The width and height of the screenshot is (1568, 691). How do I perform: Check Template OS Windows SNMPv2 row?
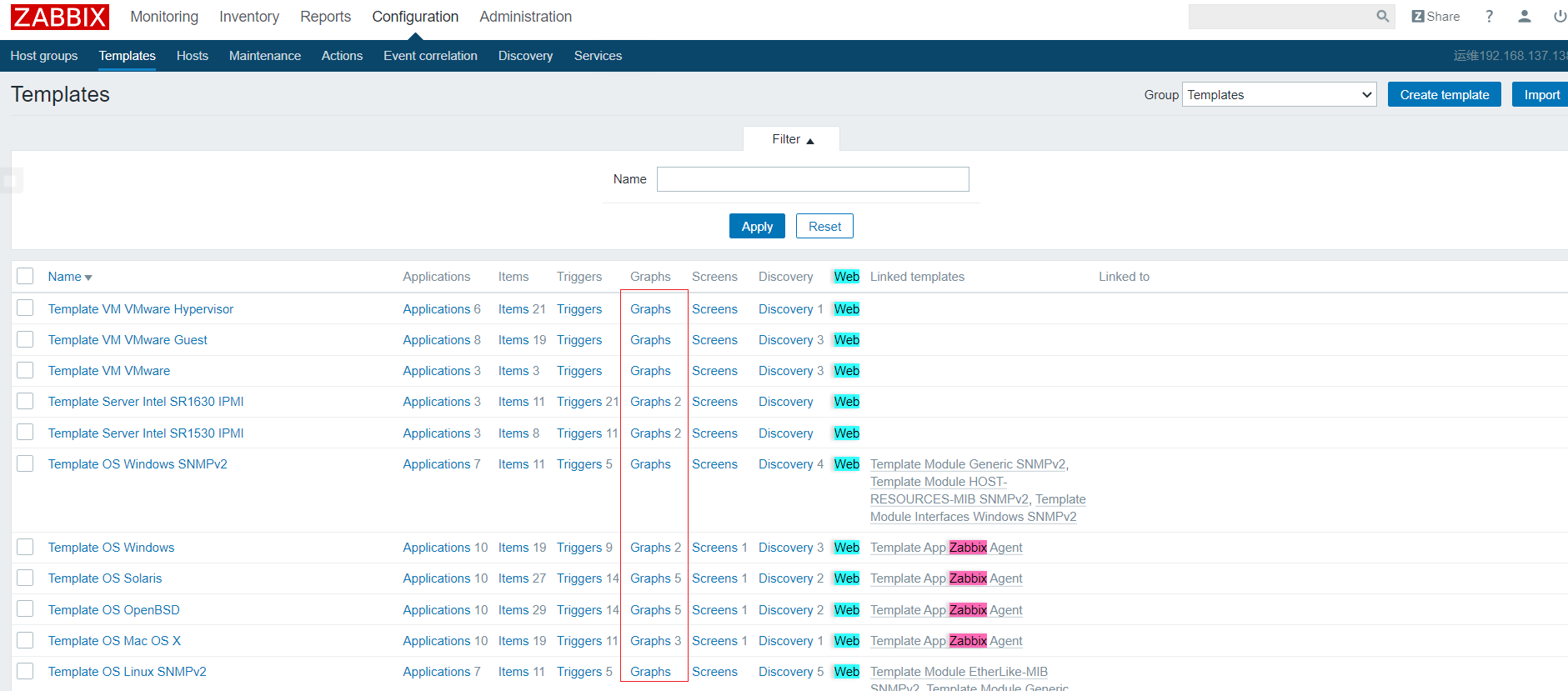(25, 463)
